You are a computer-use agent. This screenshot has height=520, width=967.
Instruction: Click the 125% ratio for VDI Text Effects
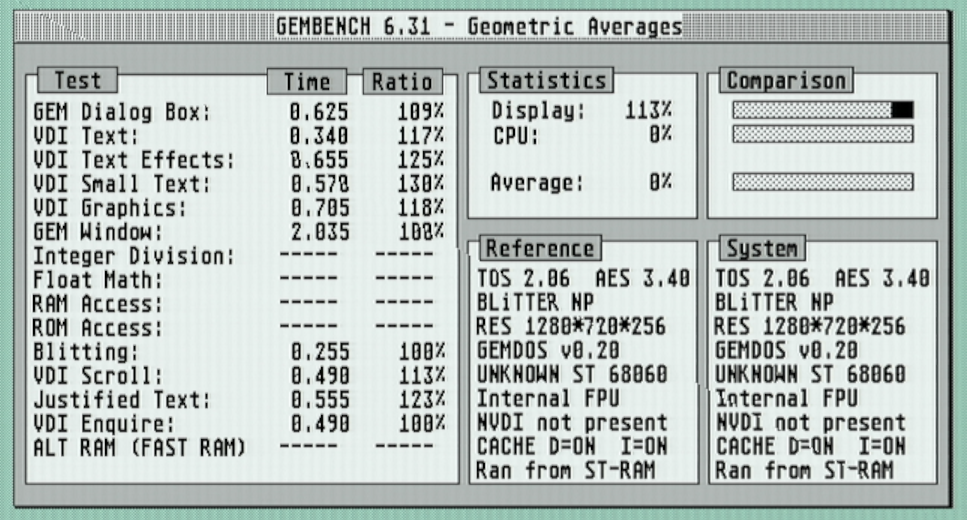coord(421,160)
